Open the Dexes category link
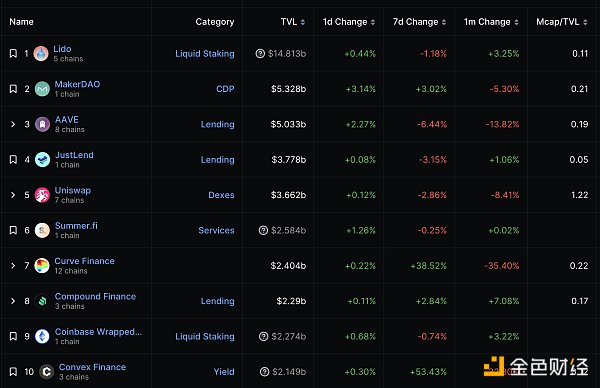 pyautogui.click(x=221, y=195)
